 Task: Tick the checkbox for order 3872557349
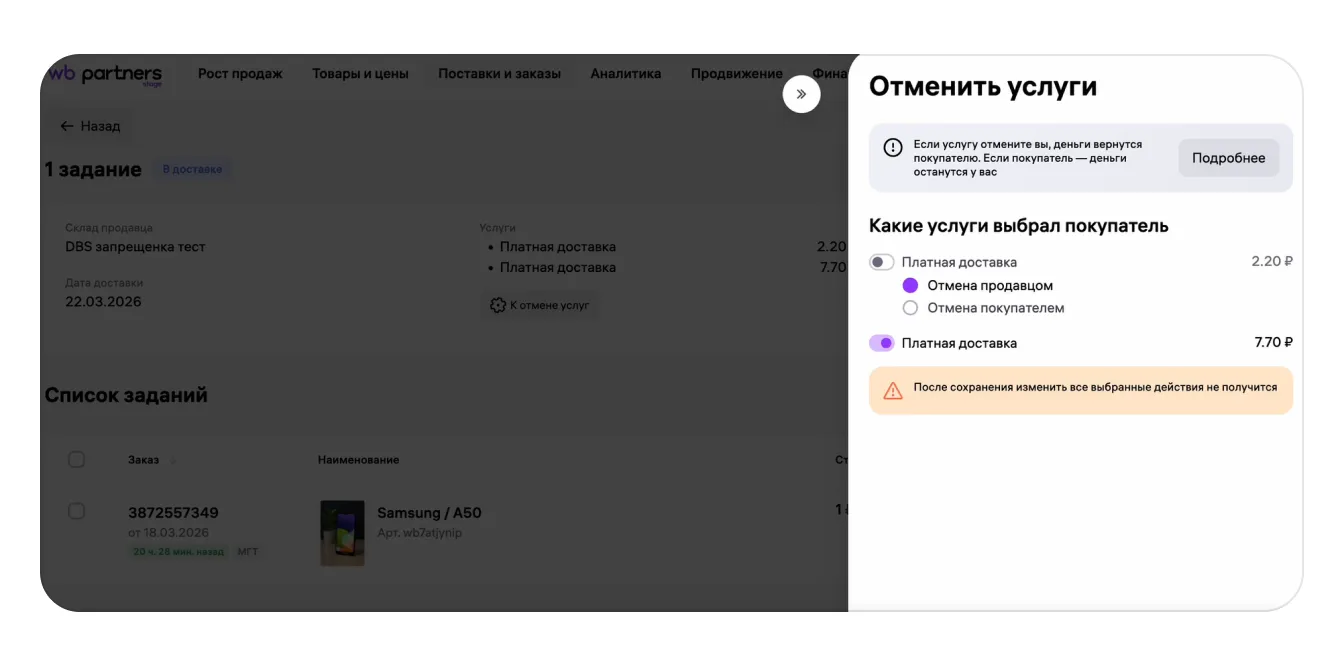pos(76,511)
